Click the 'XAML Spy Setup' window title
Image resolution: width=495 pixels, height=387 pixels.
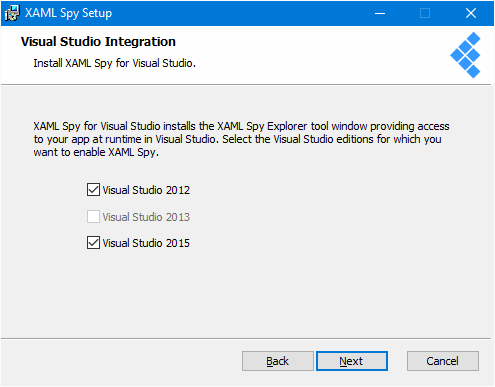coord(68,13)
